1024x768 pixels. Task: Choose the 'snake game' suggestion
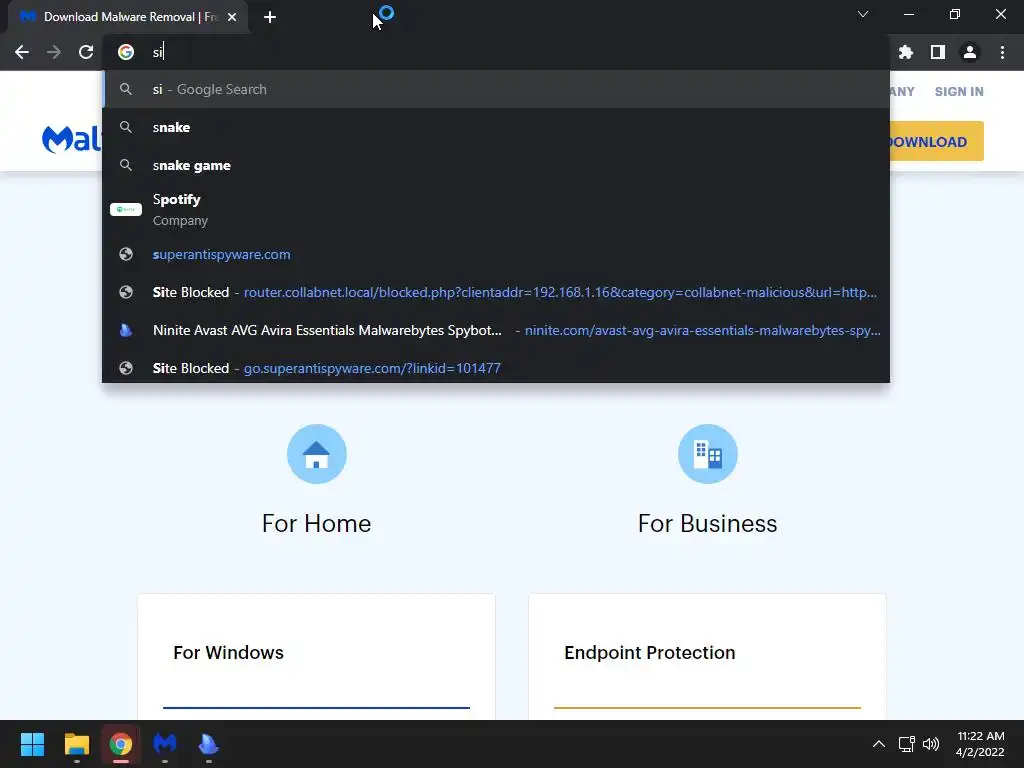(x=496, y=165)
